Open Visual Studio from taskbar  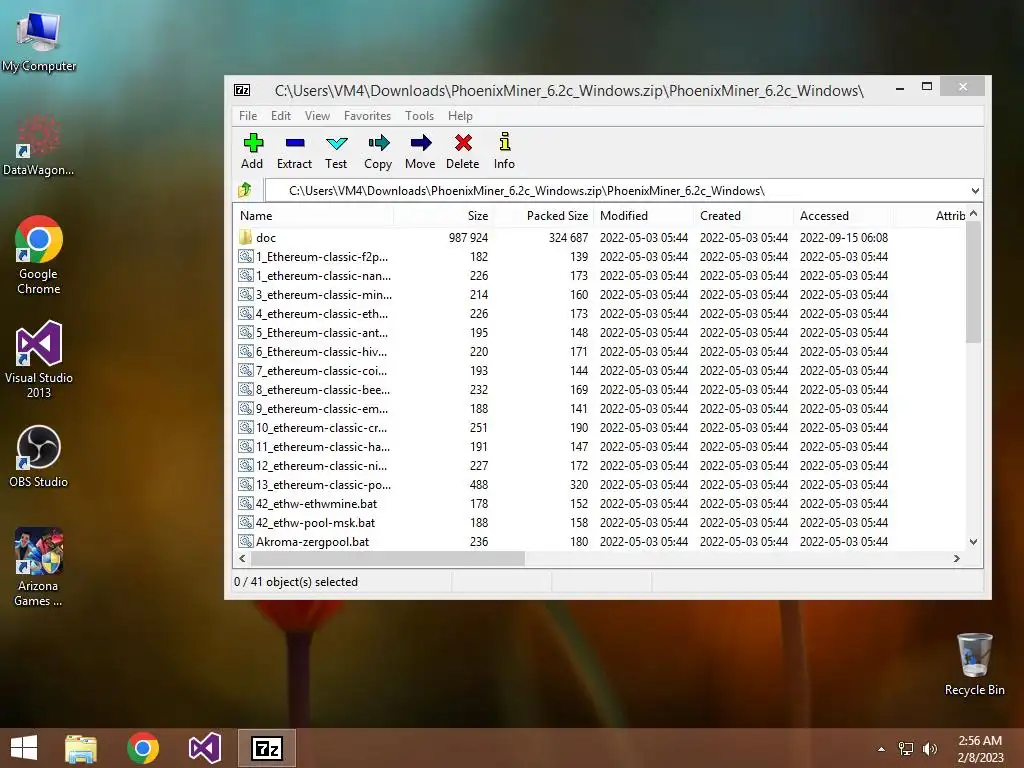click(x=204, y=748)
